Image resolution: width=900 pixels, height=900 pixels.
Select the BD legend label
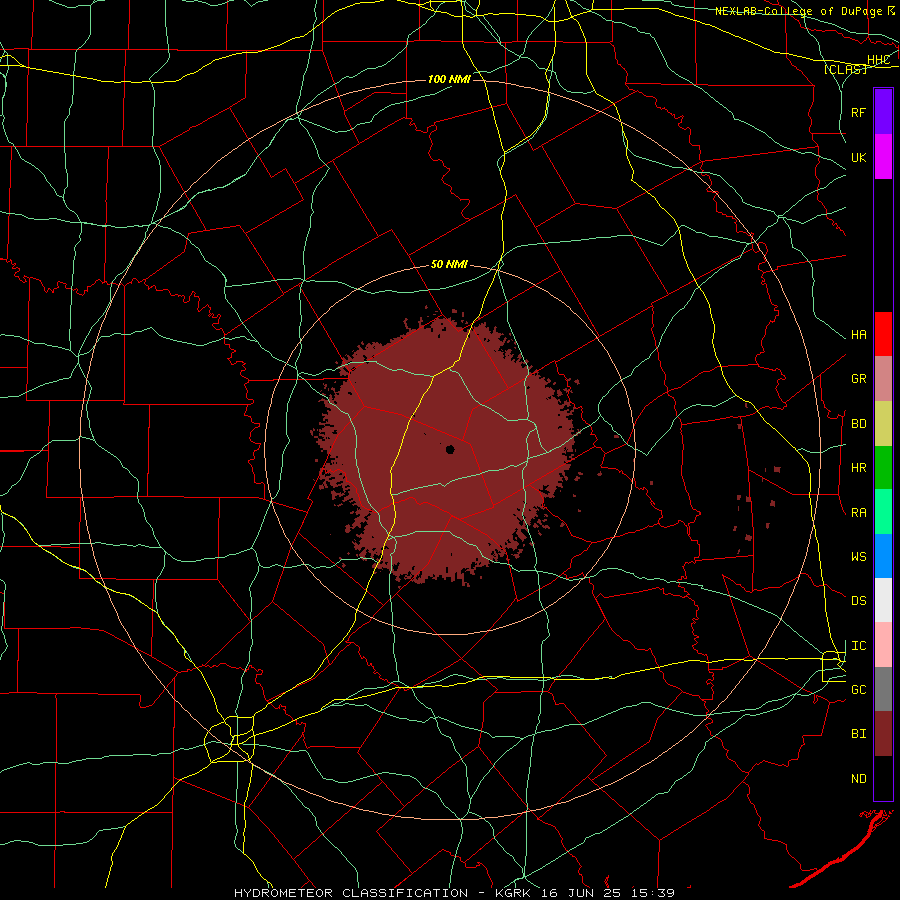click(858, 424)
